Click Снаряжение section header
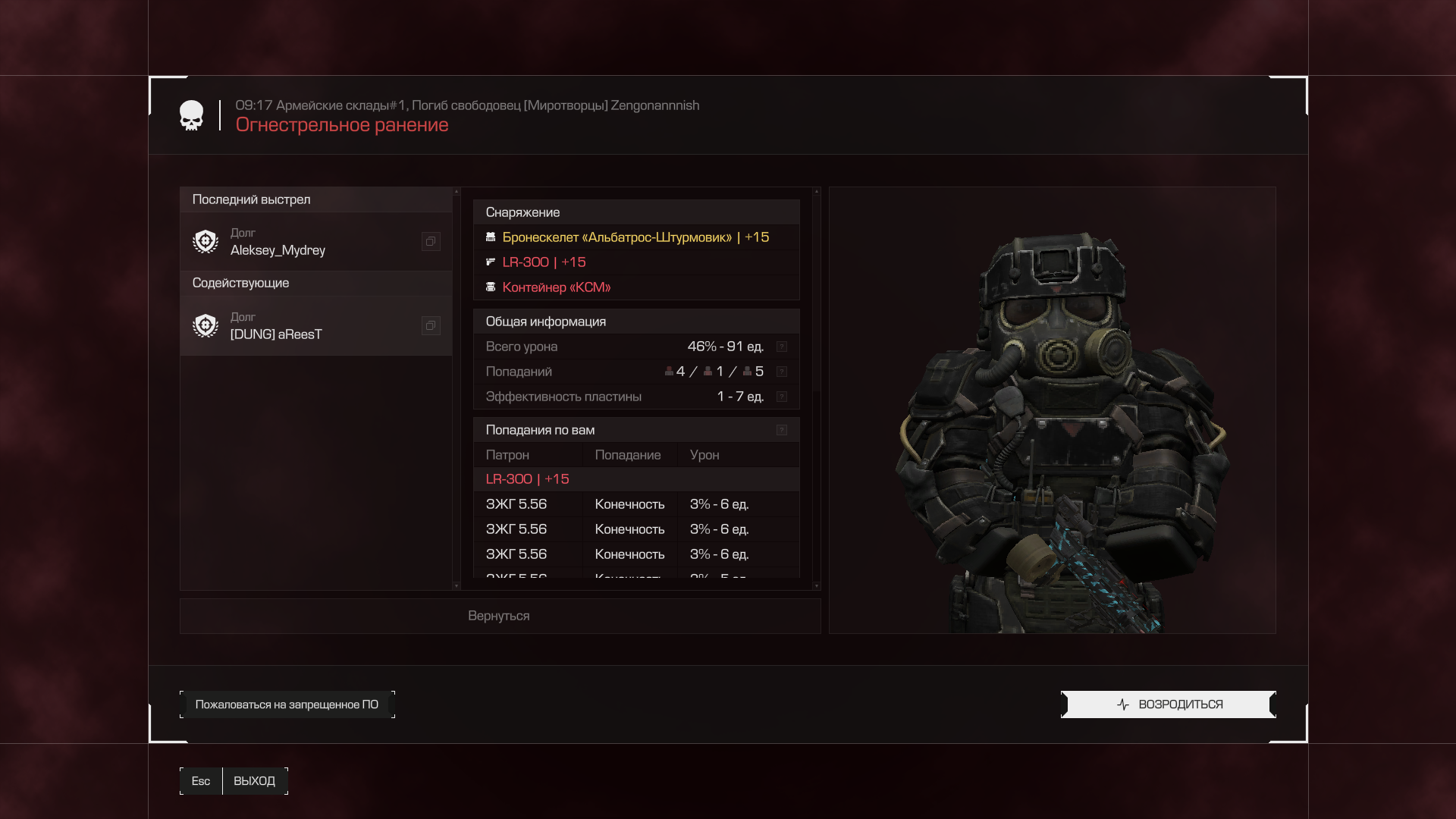Screen dimensions: 1456x819 (x=636, y=212)
